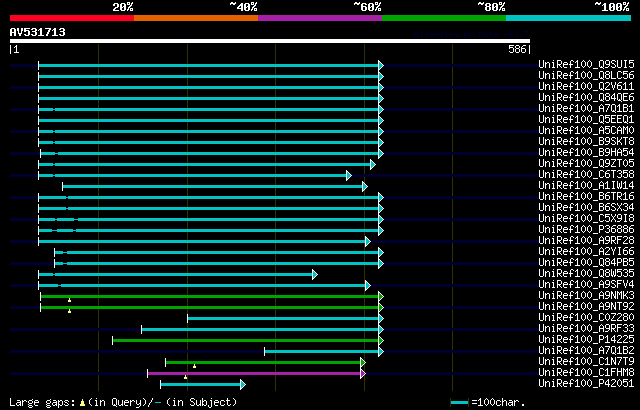This screenshot has width=640, height=410.
Task: Click the UniRef100_A7Q1B1 label
Action: (586, 109)
